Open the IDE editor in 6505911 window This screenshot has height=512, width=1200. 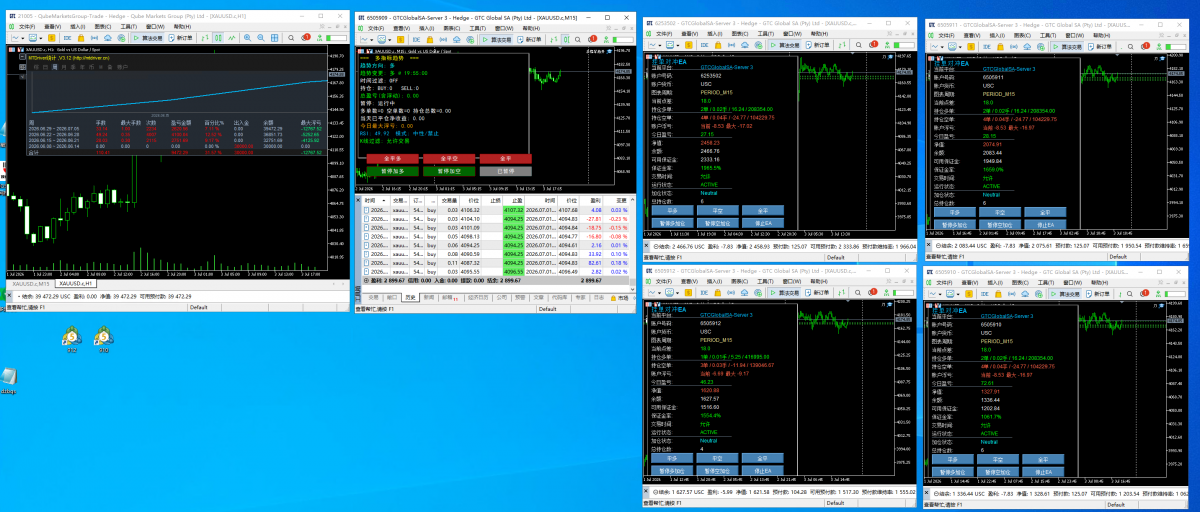coord(987,47)
